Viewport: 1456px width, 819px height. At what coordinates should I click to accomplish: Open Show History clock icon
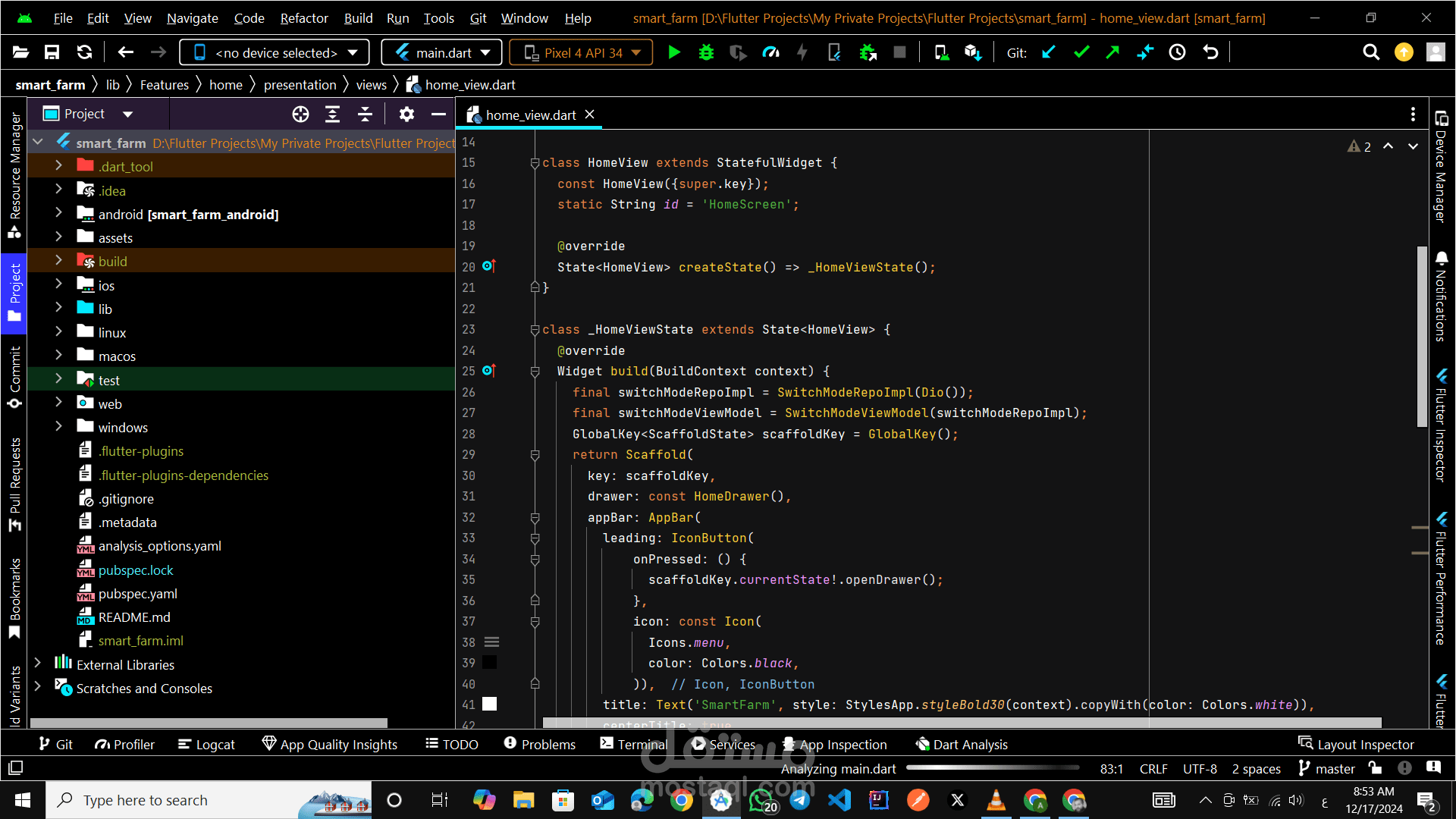[1177, 52]
